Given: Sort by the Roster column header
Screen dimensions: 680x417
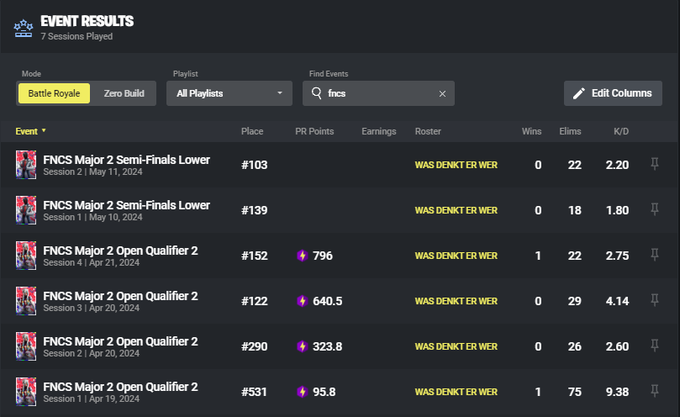Looking at the screenshot, I should [x=428, y=131].
